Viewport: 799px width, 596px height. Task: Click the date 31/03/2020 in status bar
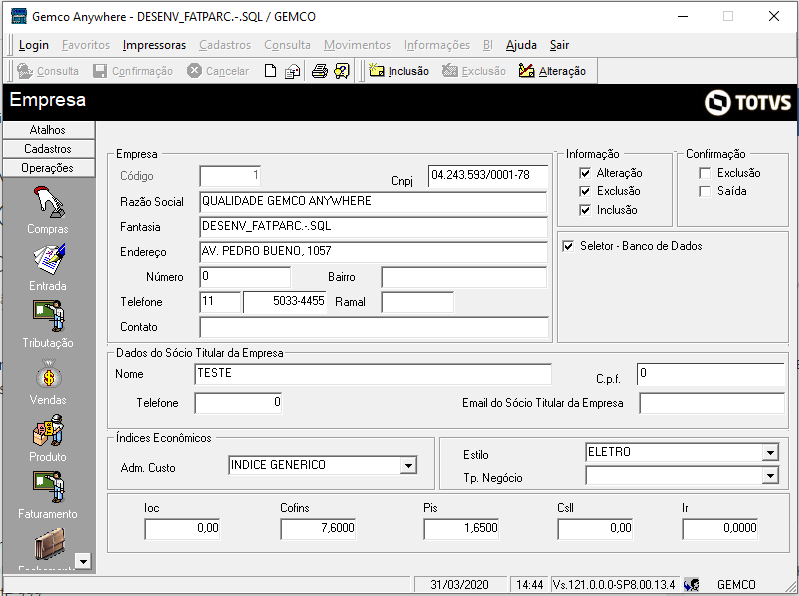[460, 585]
